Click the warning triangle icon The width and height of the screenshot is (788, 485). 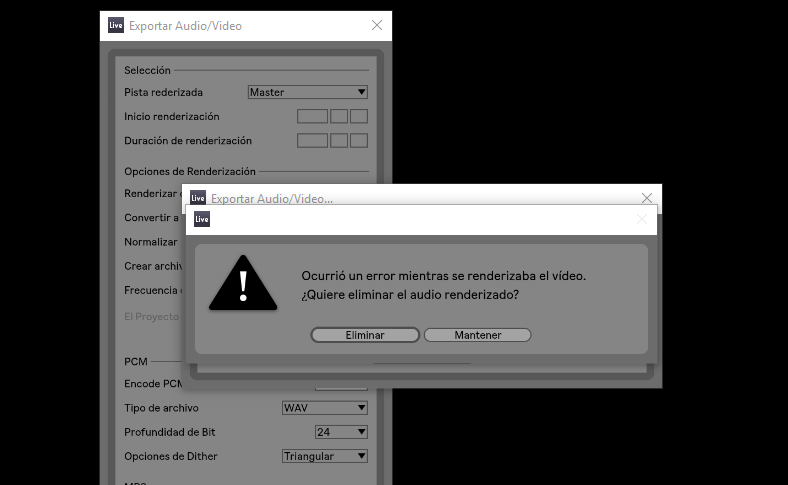243,283
